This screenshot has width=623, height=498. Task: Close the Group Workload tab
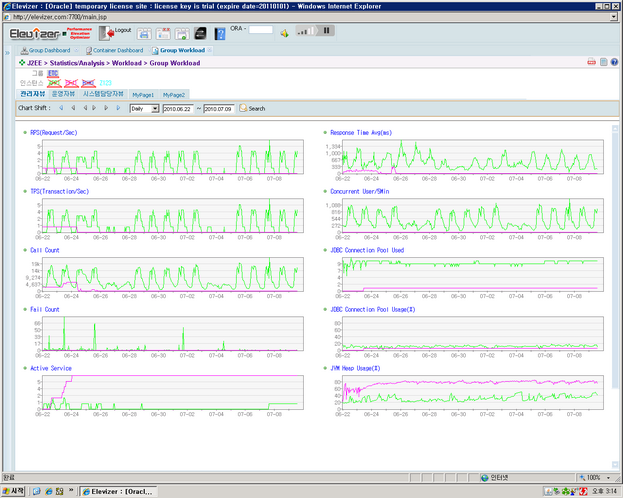tap(209, 50)
